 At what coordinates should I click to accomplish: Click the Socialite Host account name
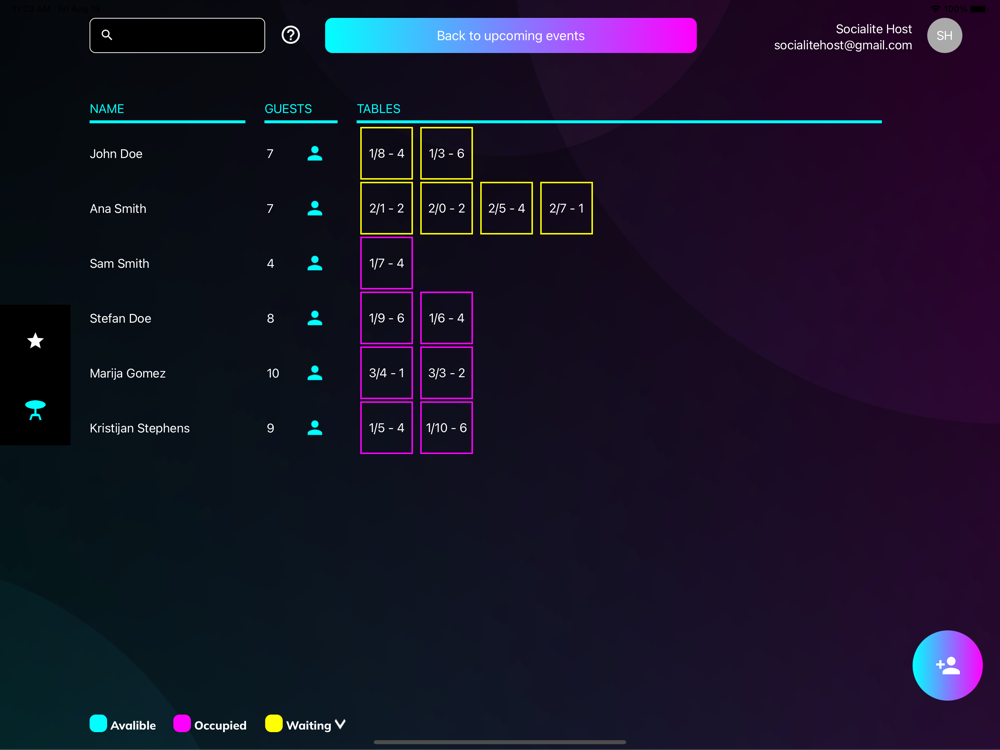pyautogui.click(x=874, y=29)
